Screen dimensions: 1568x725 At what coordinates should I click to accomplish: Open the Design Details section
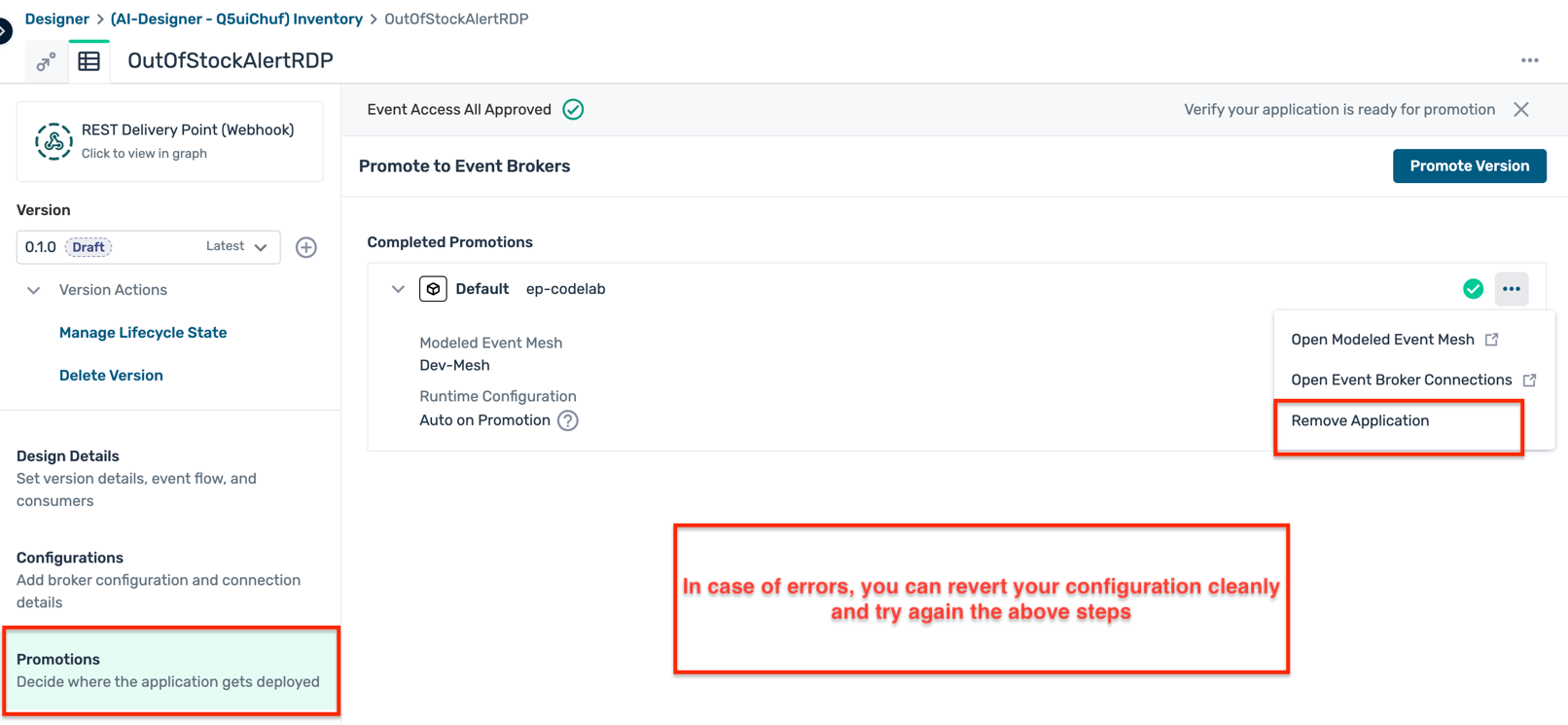pos(68,456)
